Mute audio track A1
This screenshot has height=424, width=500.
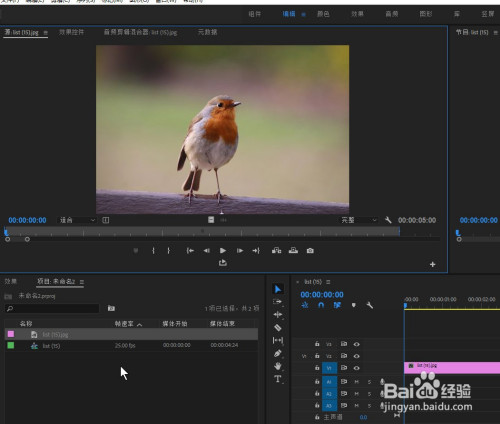pyautogui.click(x=356, y=382)
